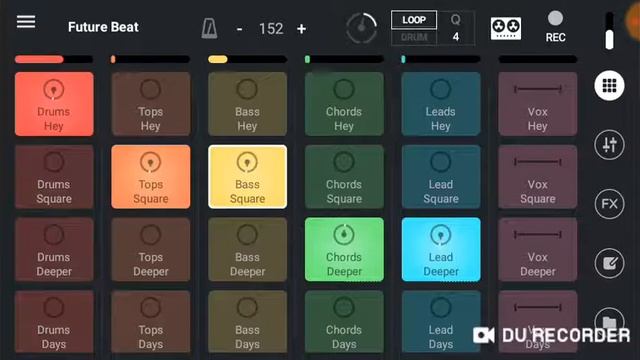
Task: Click the circular beat progress dial
Action: (x=361, y=28)
